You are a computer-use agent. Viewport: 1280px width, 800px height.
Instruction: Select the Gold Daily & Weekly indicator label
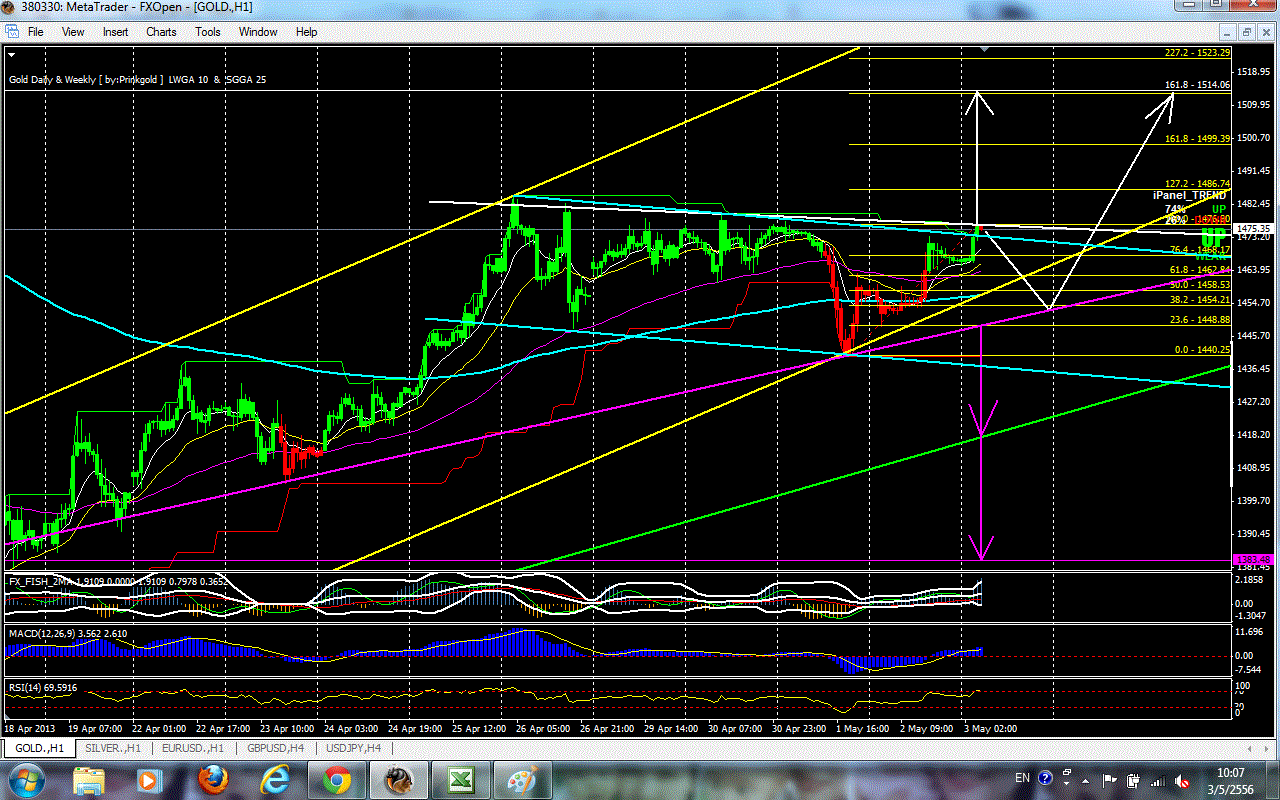tap(139, 80)
